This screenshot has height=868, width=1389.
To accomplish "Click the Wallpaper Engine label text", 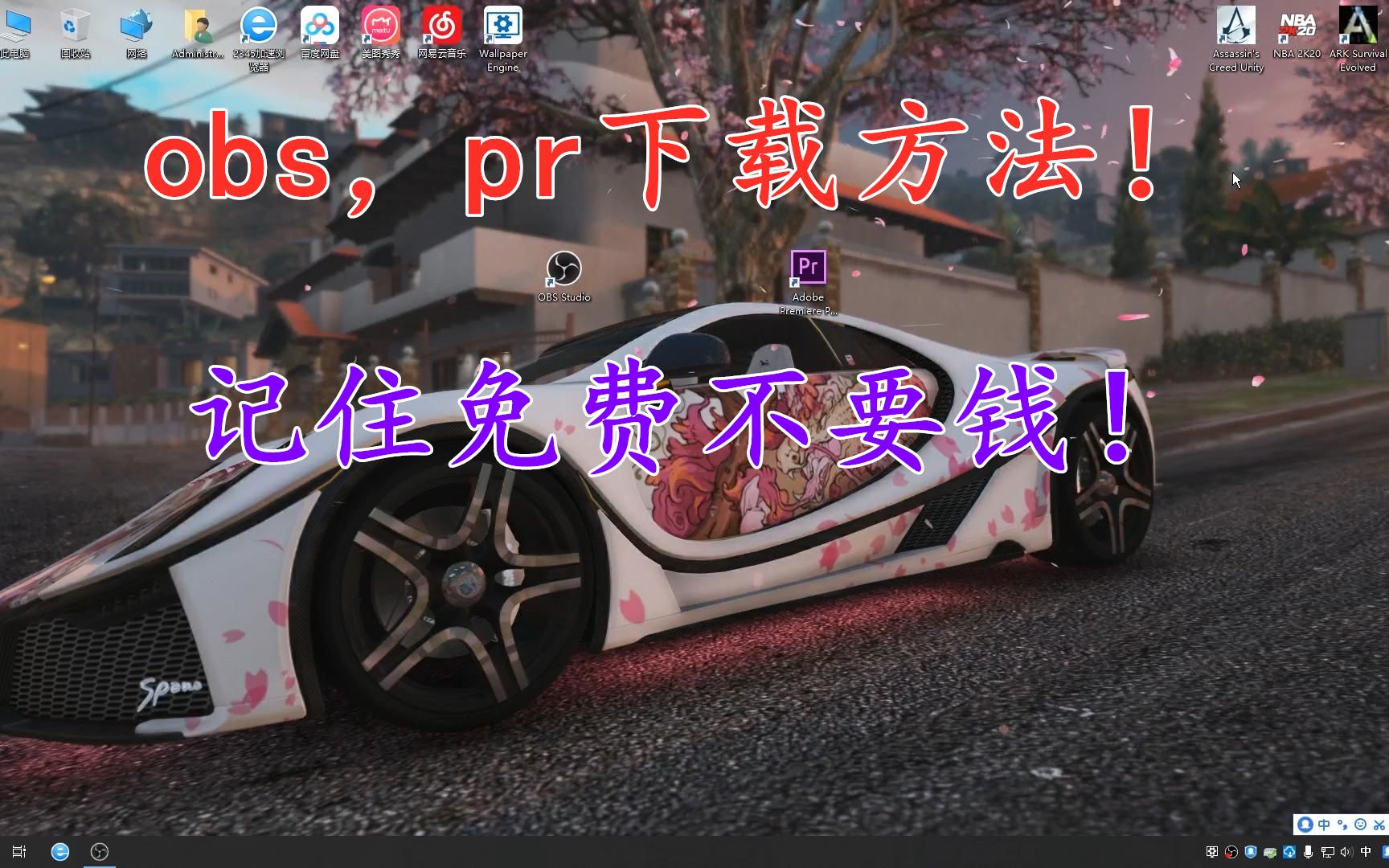I will point(503,60).
